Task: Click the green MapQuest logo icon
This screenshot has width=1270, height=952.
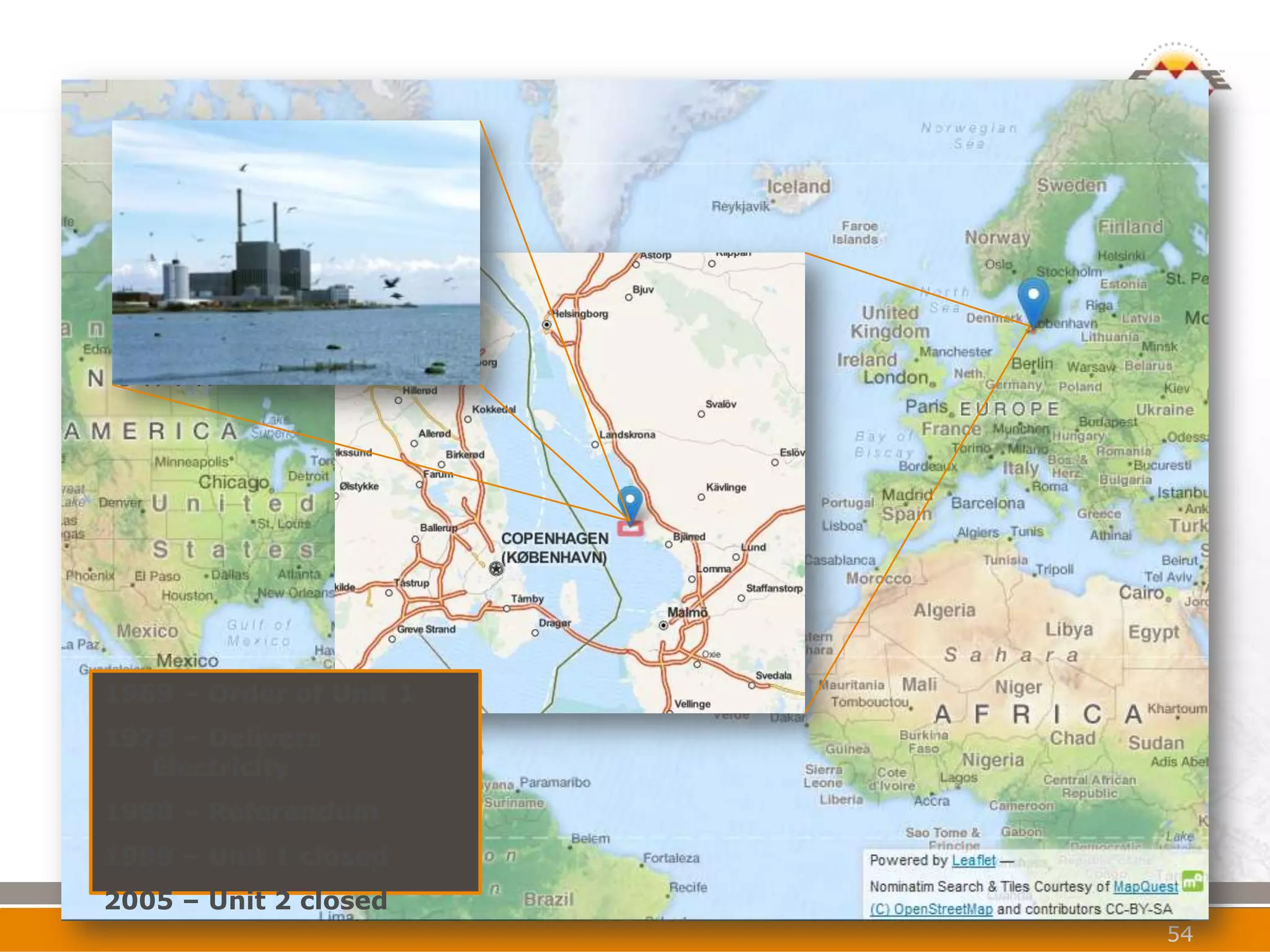Action: 1192,881
